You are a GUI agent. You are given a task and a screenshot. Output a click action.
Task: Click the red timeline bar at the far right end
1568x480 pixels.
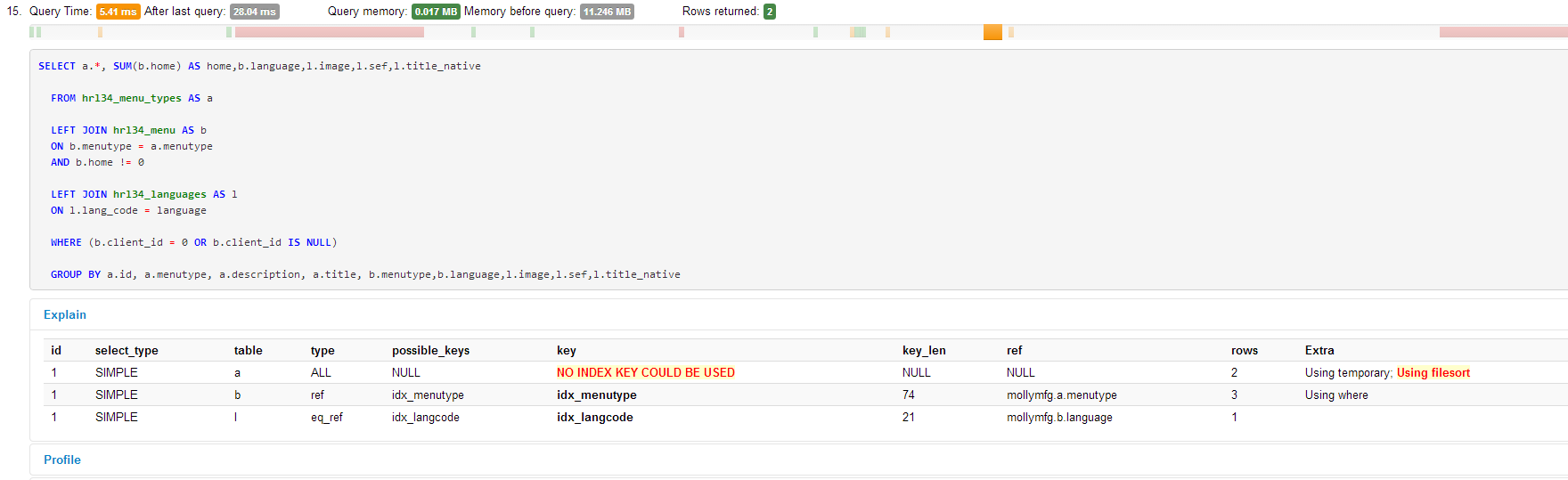1504,32
